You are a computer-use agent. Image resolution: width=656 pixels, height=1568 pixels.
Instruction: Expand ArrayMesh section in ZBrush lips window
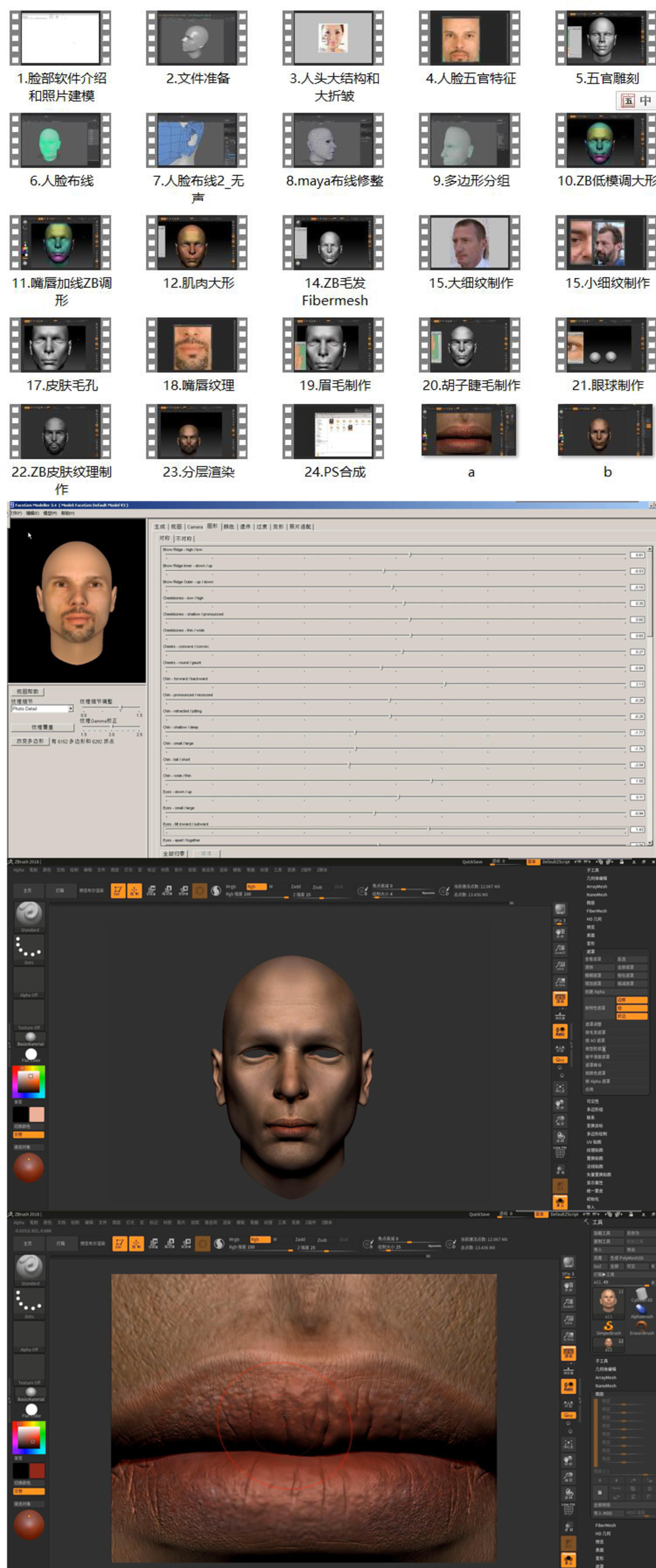(606, 1377)
